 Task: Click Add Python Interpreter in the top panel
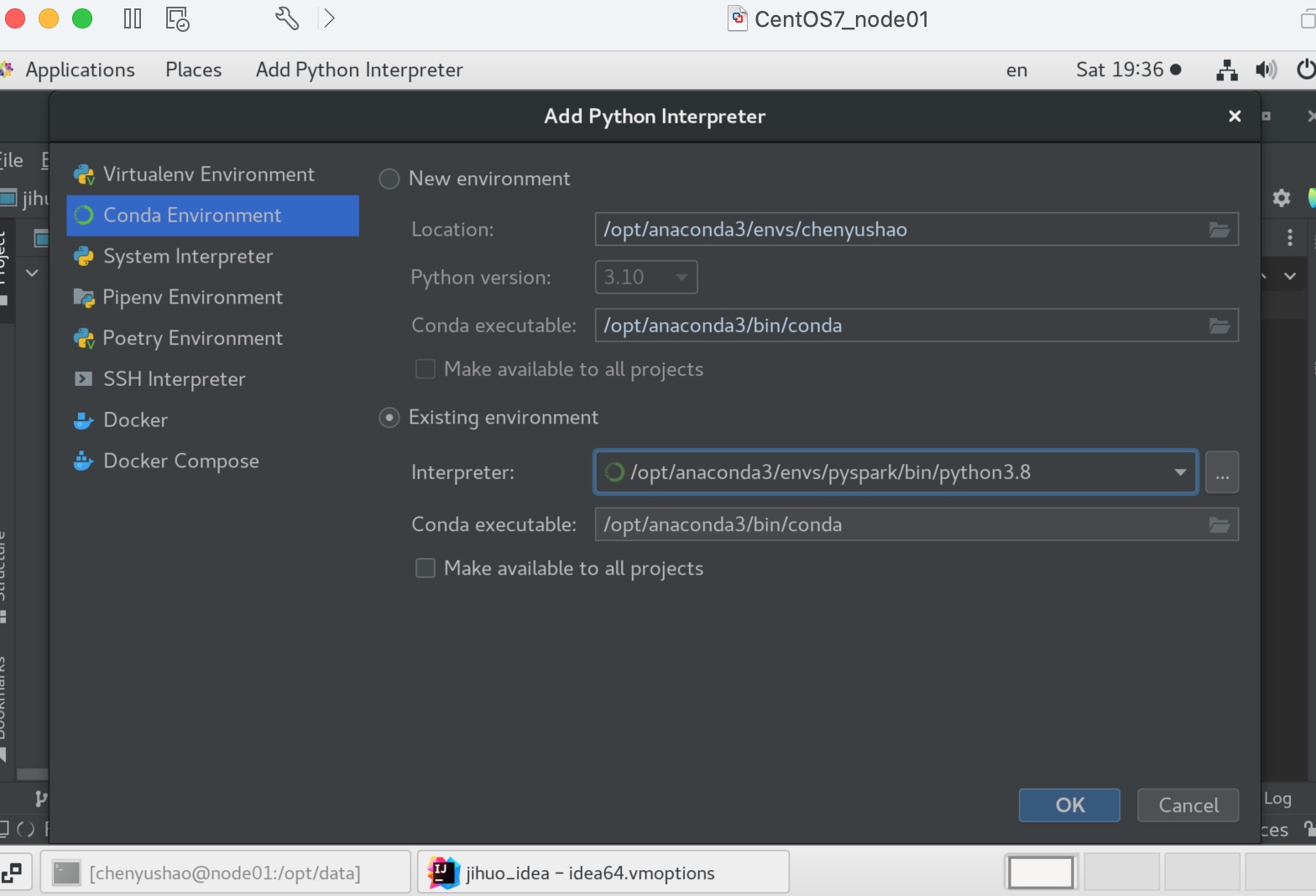tap(359, 70)
